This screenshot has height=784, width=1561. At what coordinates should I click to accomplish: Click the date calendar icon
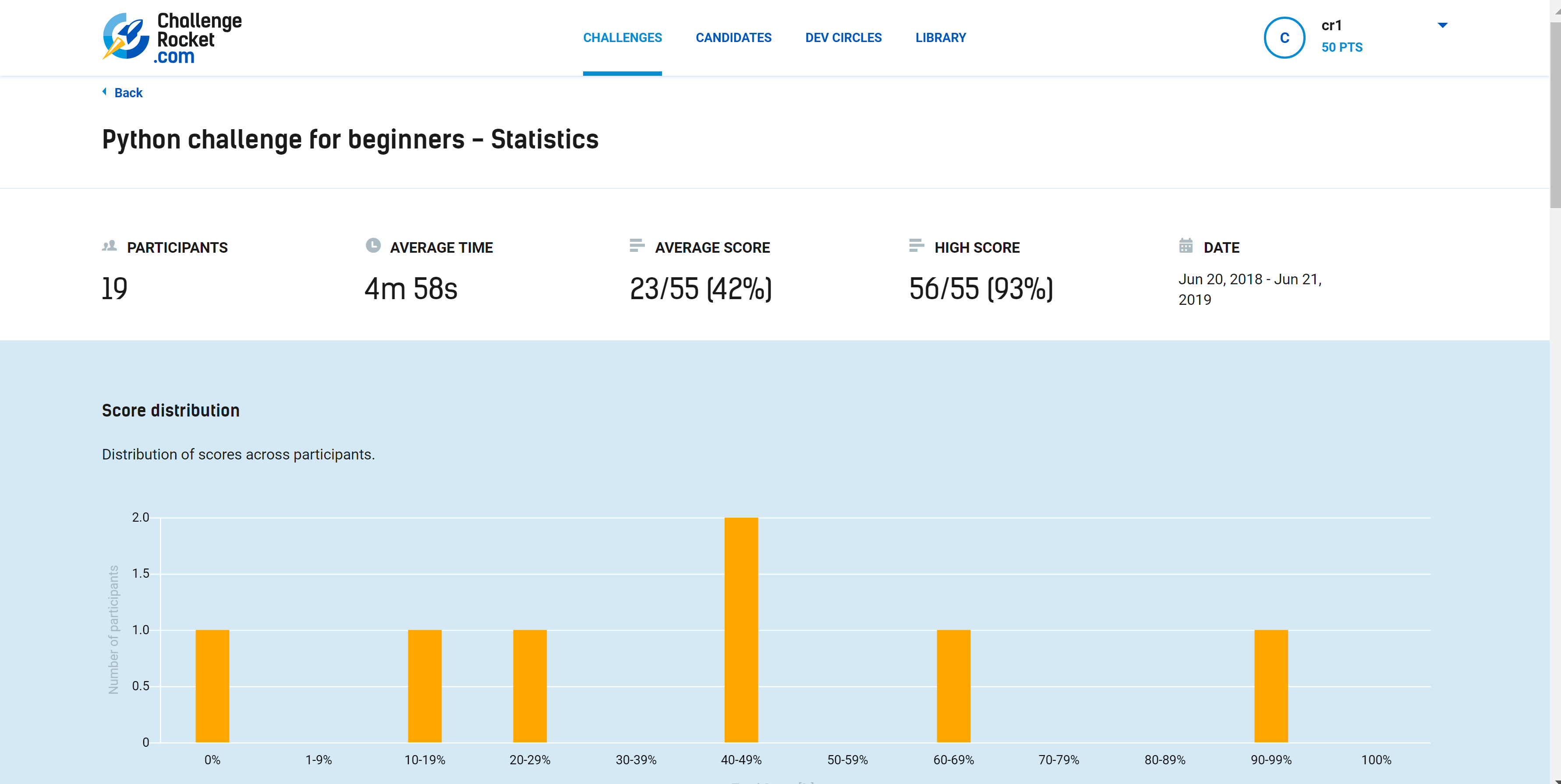click(1185, 245)
